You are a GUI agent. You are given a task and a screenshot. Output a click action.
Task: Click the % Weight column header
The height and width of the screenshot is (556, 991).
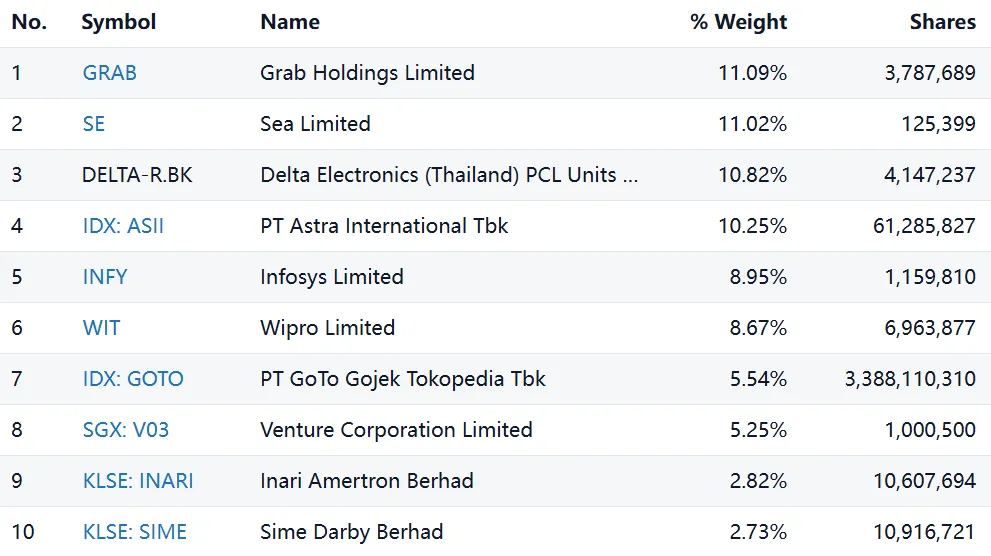739,22
